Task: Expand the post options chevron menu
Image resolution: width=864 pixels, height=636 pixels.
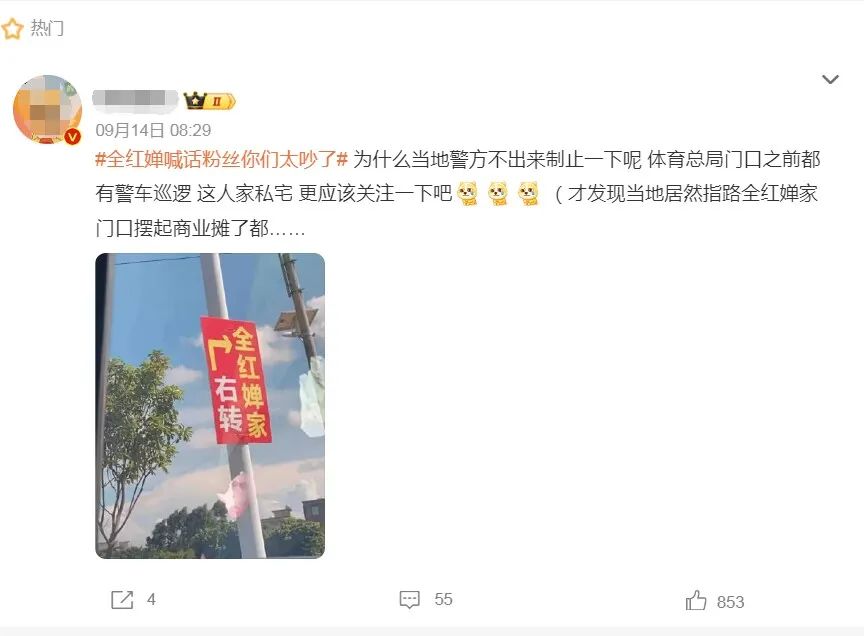Action: pyautogui.click(x=830, y=79)
